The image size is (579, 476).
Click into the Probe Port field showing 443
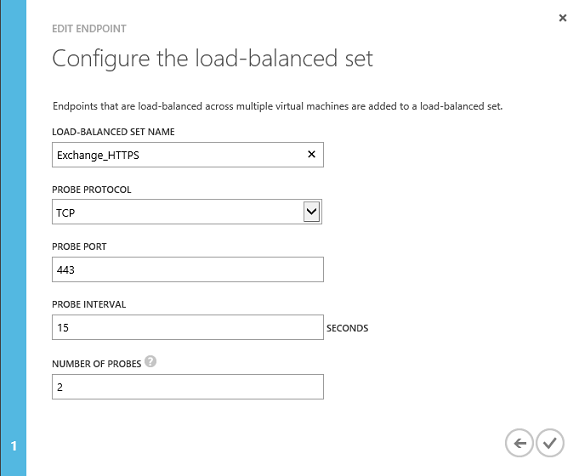click(x=188, y=270)
